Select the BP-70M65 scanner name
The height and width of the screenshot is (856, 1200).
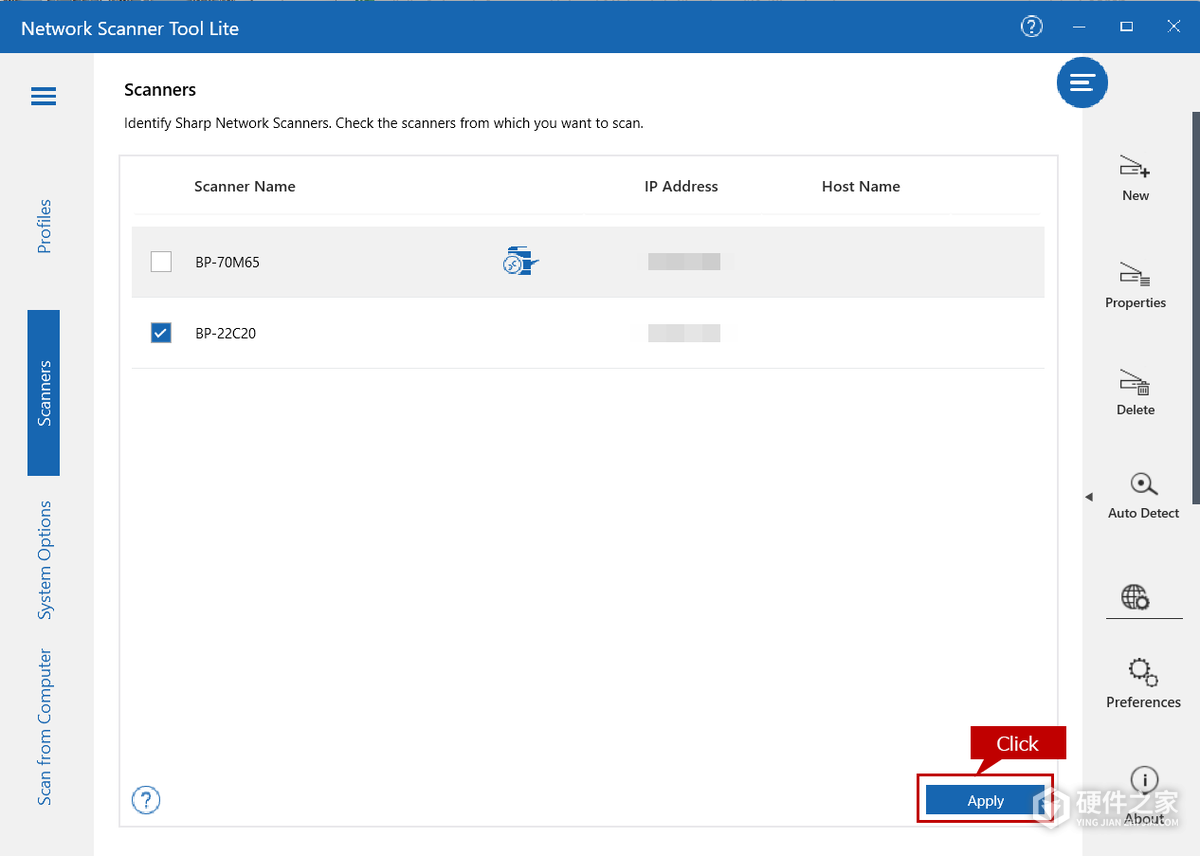point(227,263)
